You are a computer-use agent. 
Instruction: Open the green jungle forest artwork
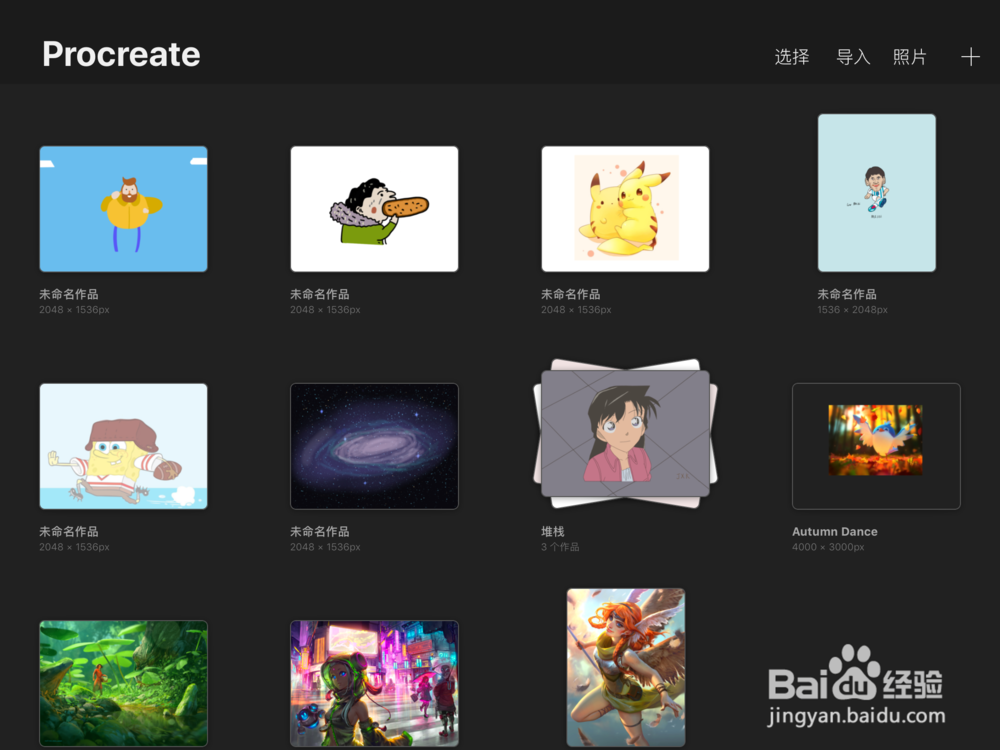124,684
